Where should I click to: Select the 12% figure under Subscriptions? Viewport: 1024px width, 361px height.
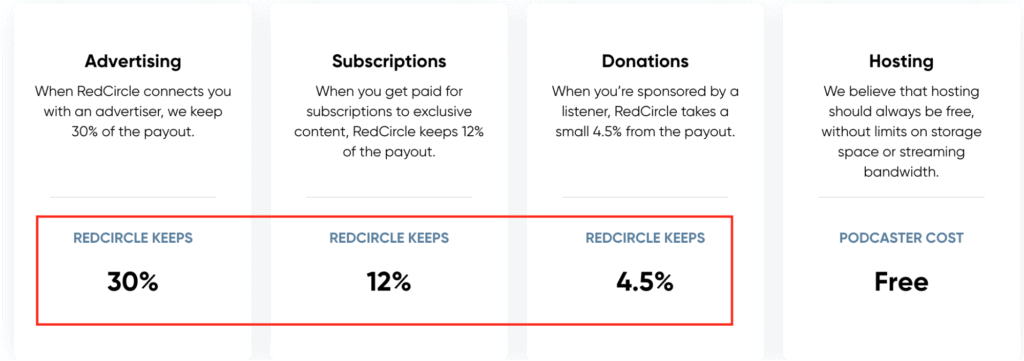point(389,282)
